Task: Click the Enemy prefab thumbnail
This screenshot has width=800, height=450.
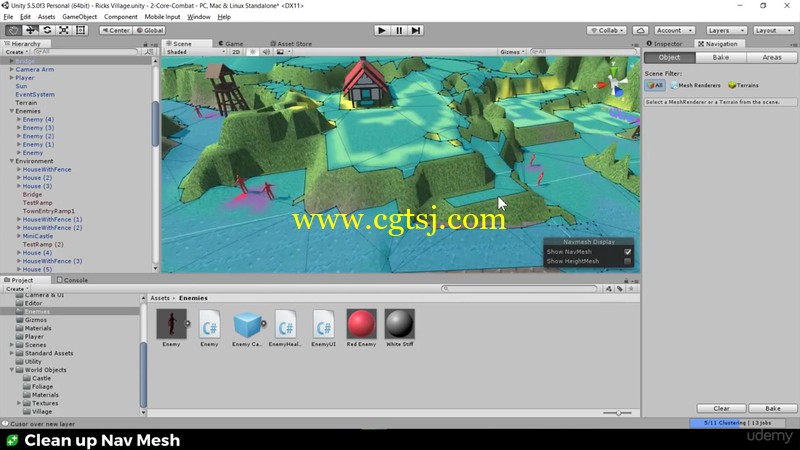Action: pos(171,323)
